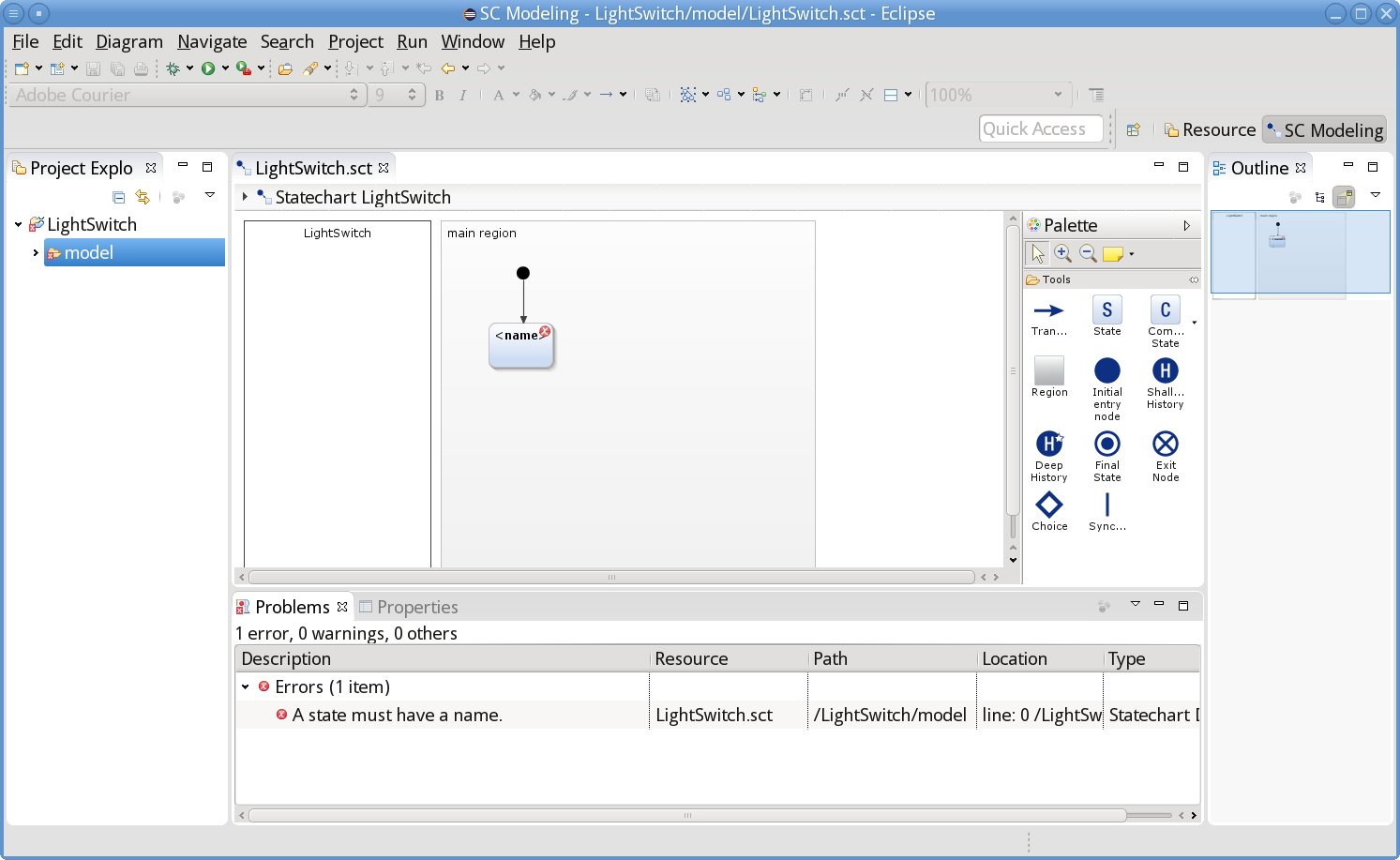Open the Run button dropdown arrow

[225, 68]
